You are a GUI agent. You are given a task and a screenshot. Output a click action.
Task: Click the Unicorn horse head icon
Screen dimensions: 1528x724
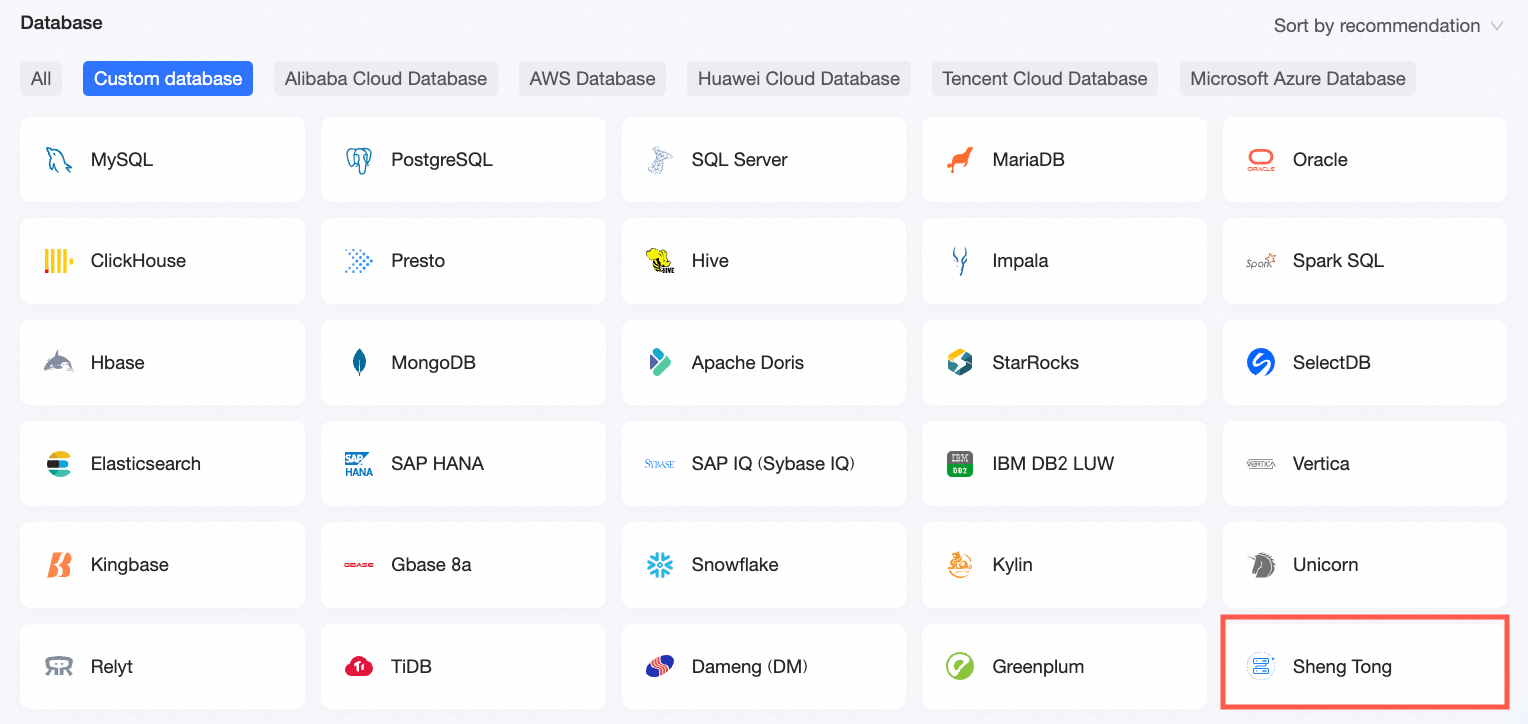tap(1261, 565)
